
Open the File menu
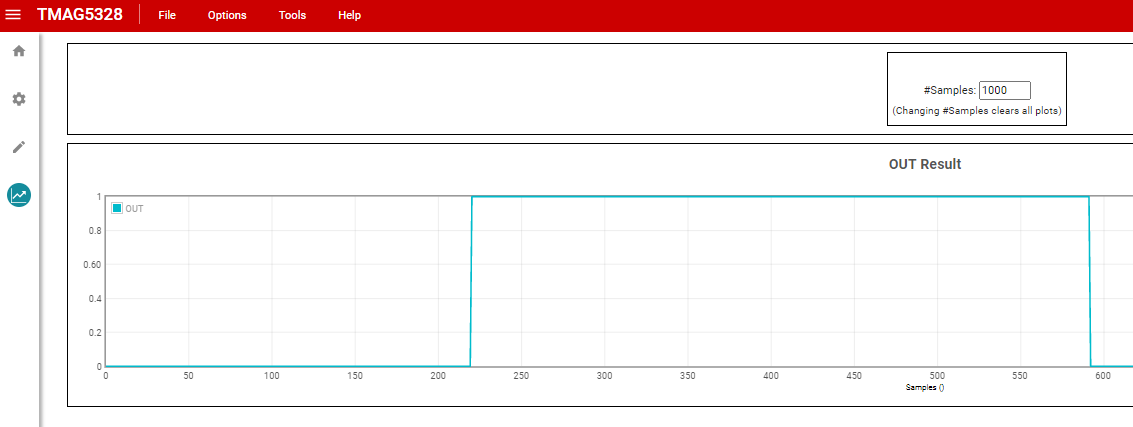(x=167, y=15)
